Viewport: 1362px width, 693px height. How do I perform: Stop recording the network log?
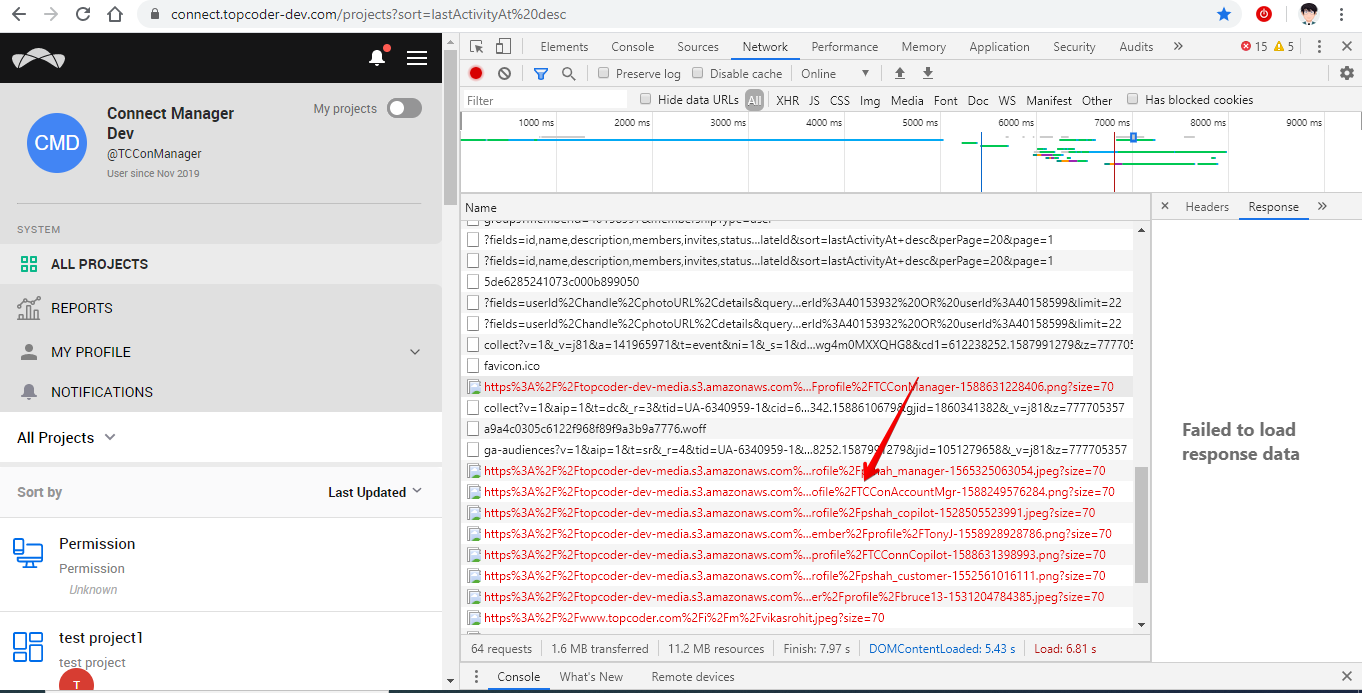(x=476, y=73)
